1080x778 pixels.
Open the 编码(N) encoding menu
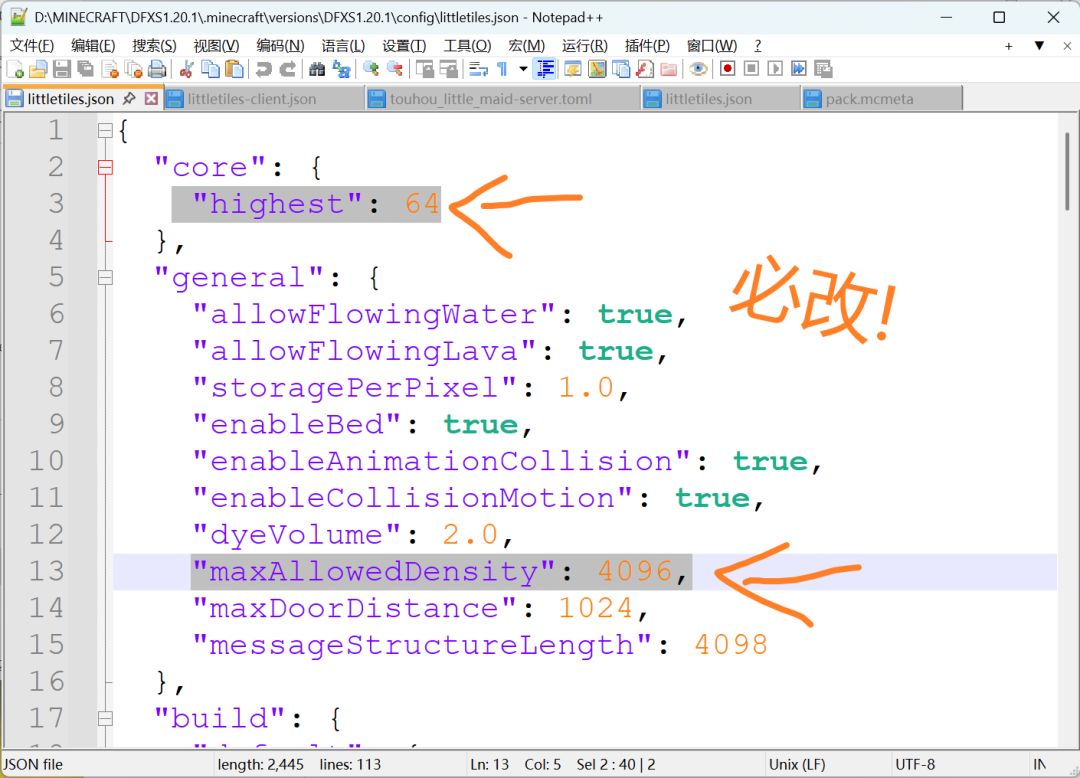click(280, 45)
